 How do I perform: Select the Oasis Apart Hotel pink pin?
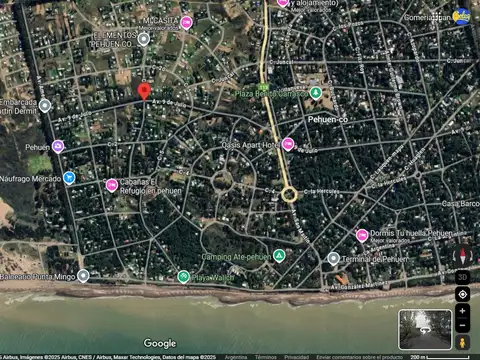[x=288, y=145]
